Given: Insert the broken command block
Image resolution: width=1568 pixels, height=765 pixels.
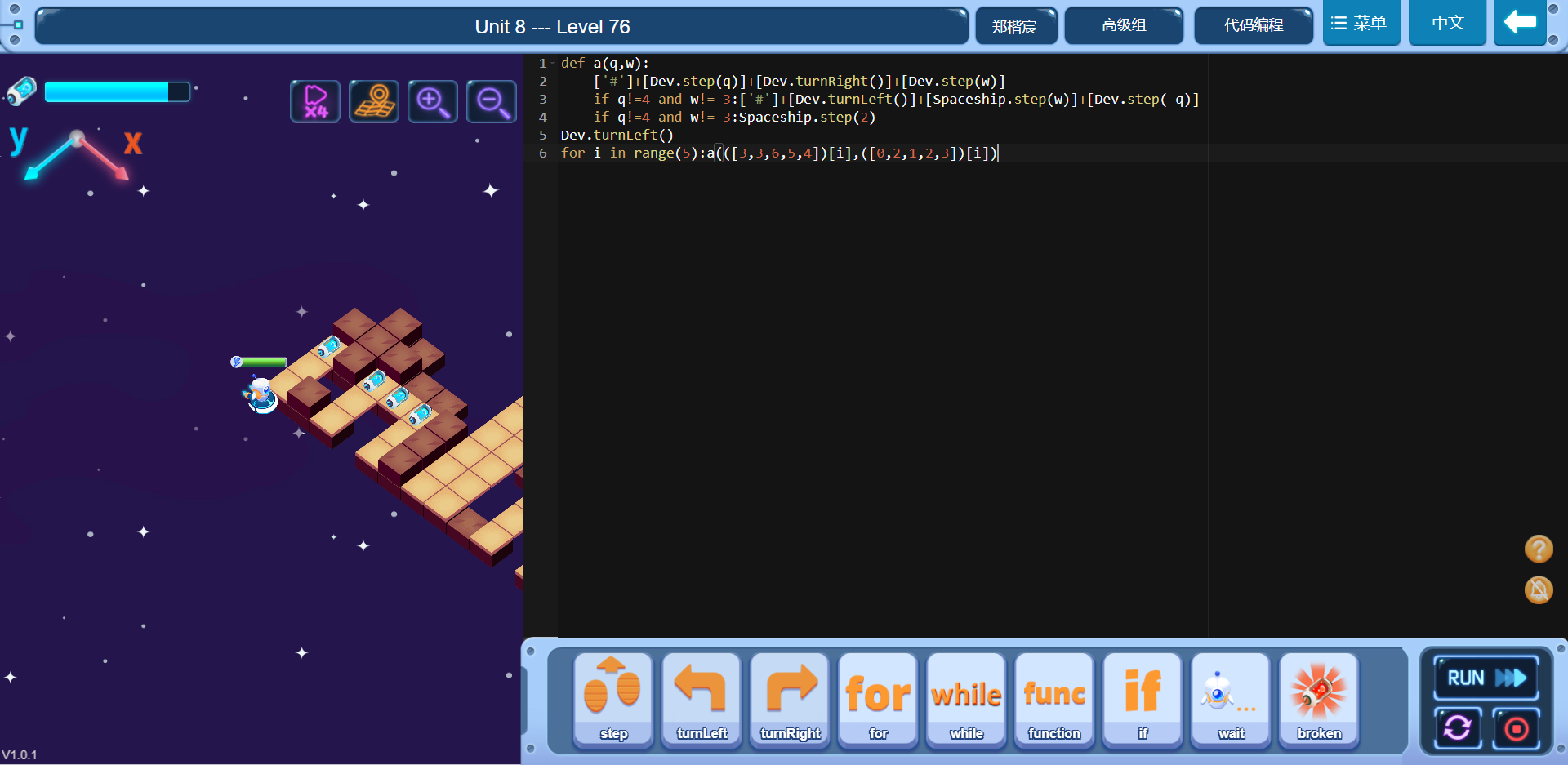Looking at the screenshot, I should (1319, 700).
